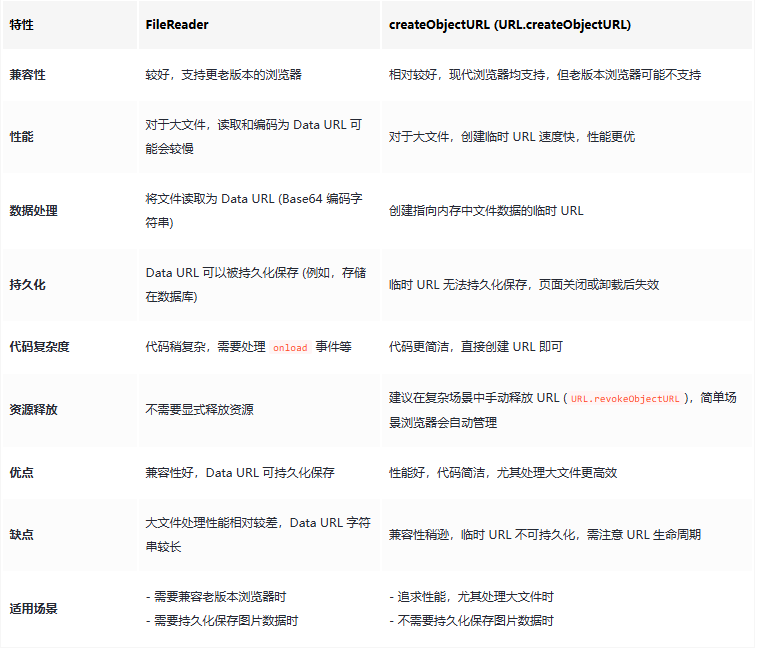Click the URL.revokeObjectURL inline code snippet
This screenshot has height=651, width=758.
coord(625,398)
